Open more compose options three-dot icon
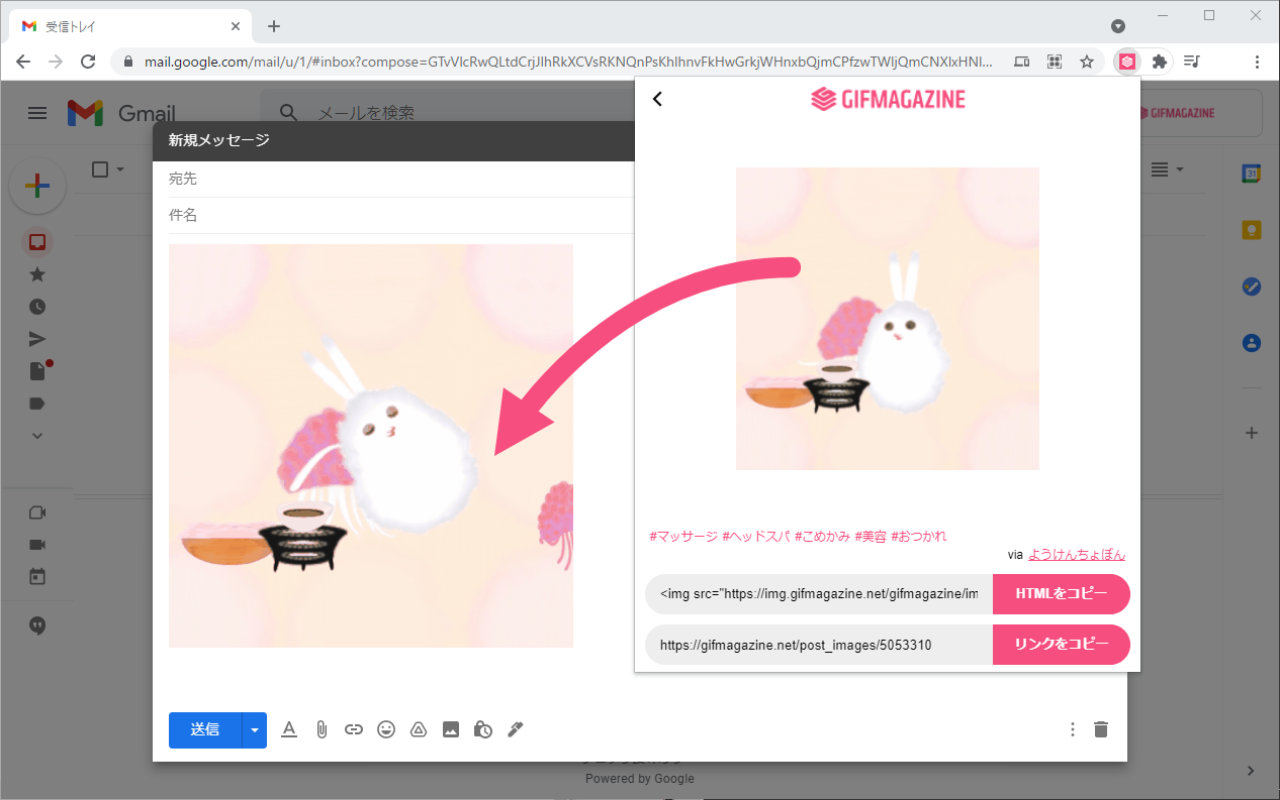The width and height of the screenshot is (1280, 800). tap(1073, 730)
